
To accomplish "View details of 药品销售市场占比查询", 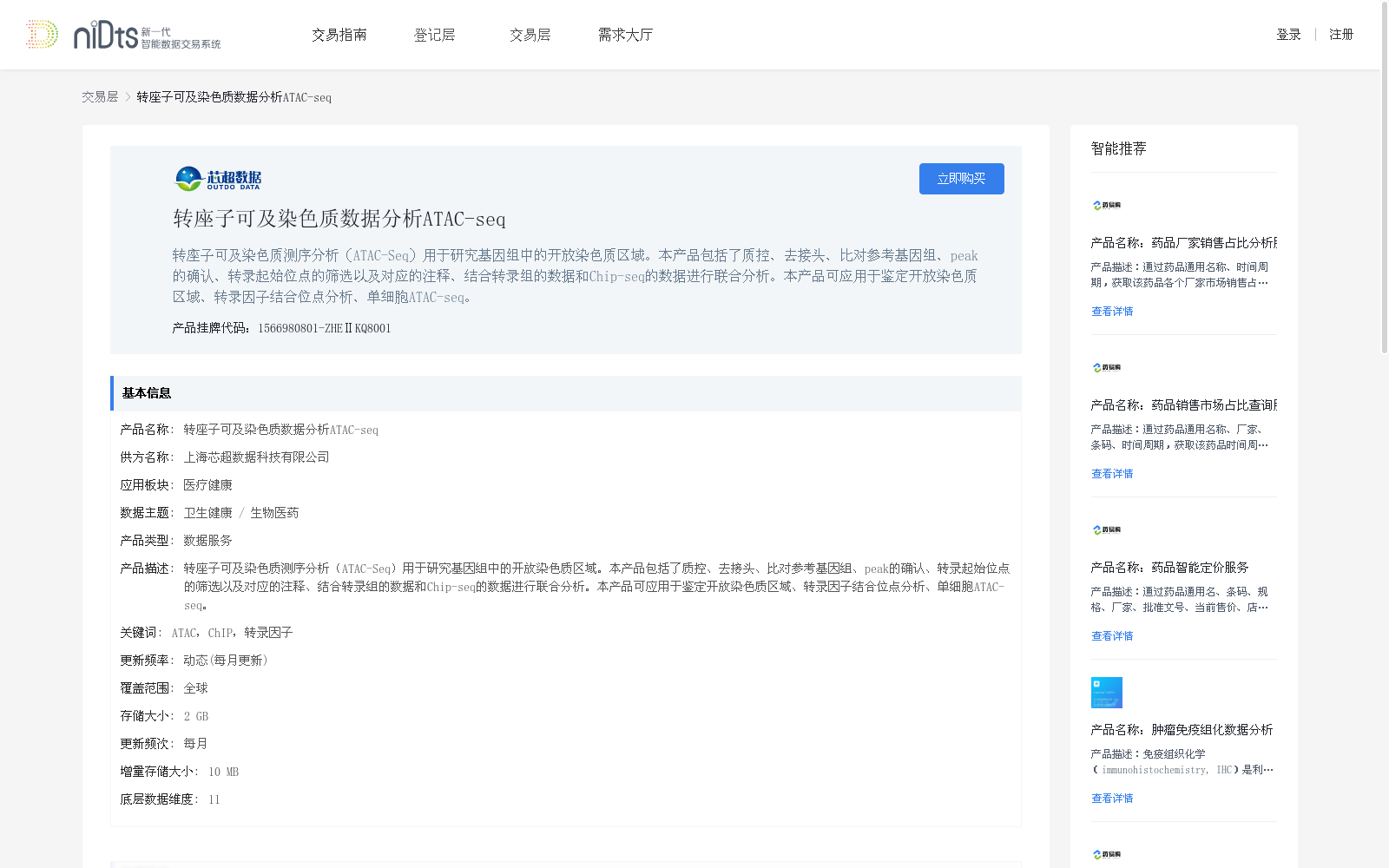I will (1112, 474).
